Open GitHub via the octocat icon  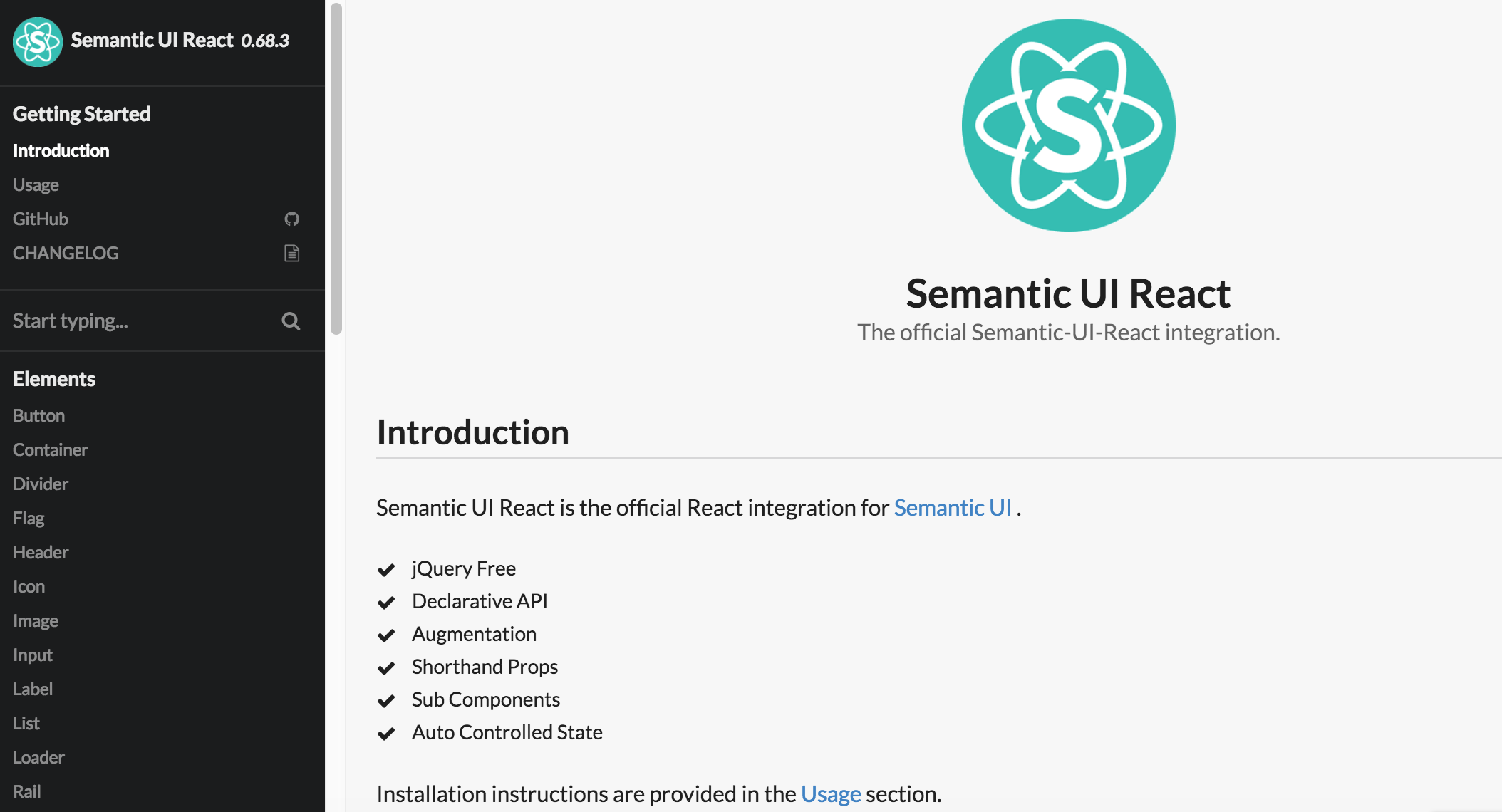click(291, 219)
